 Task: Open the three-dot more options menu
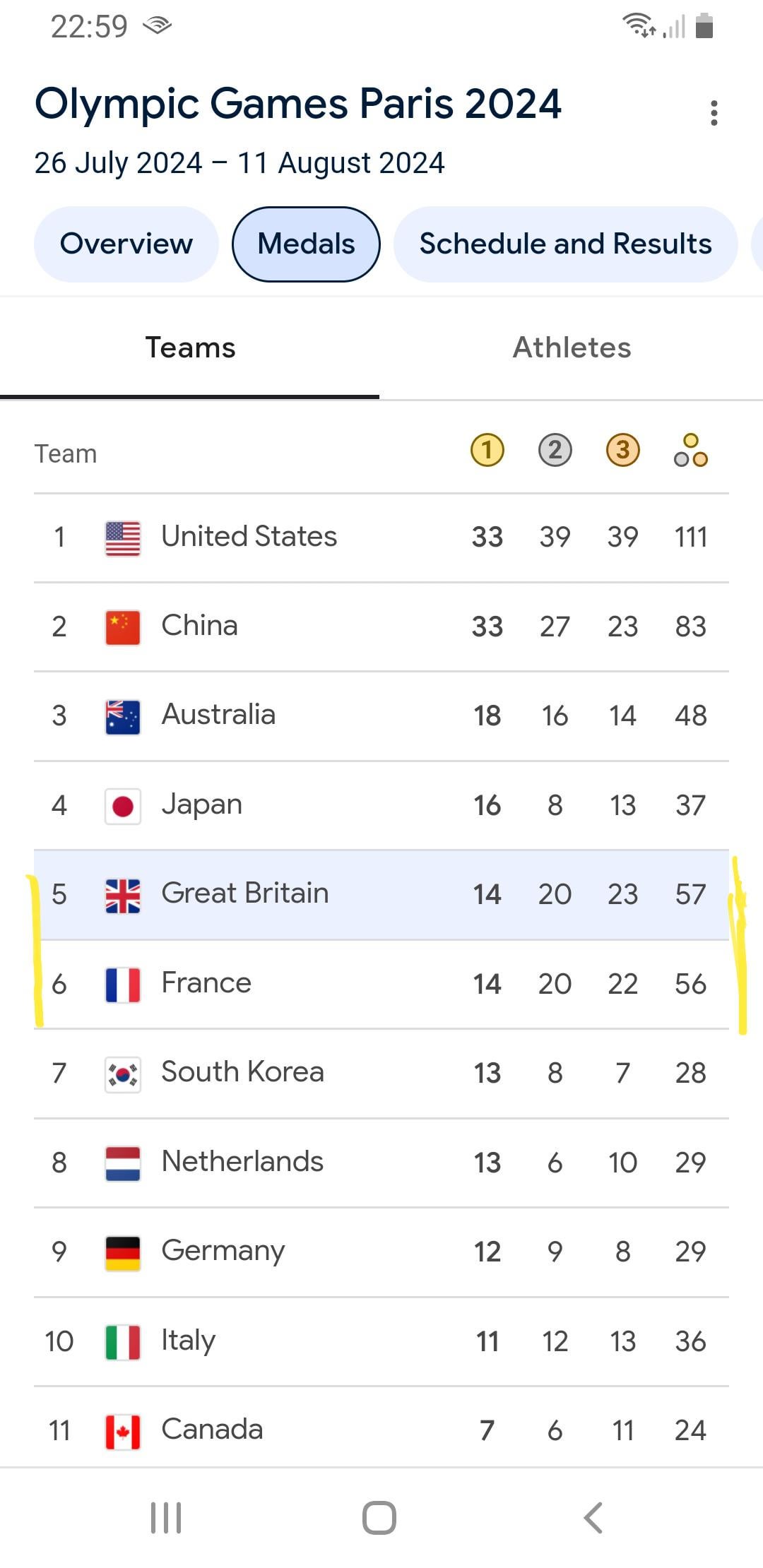tap(714, 113)
